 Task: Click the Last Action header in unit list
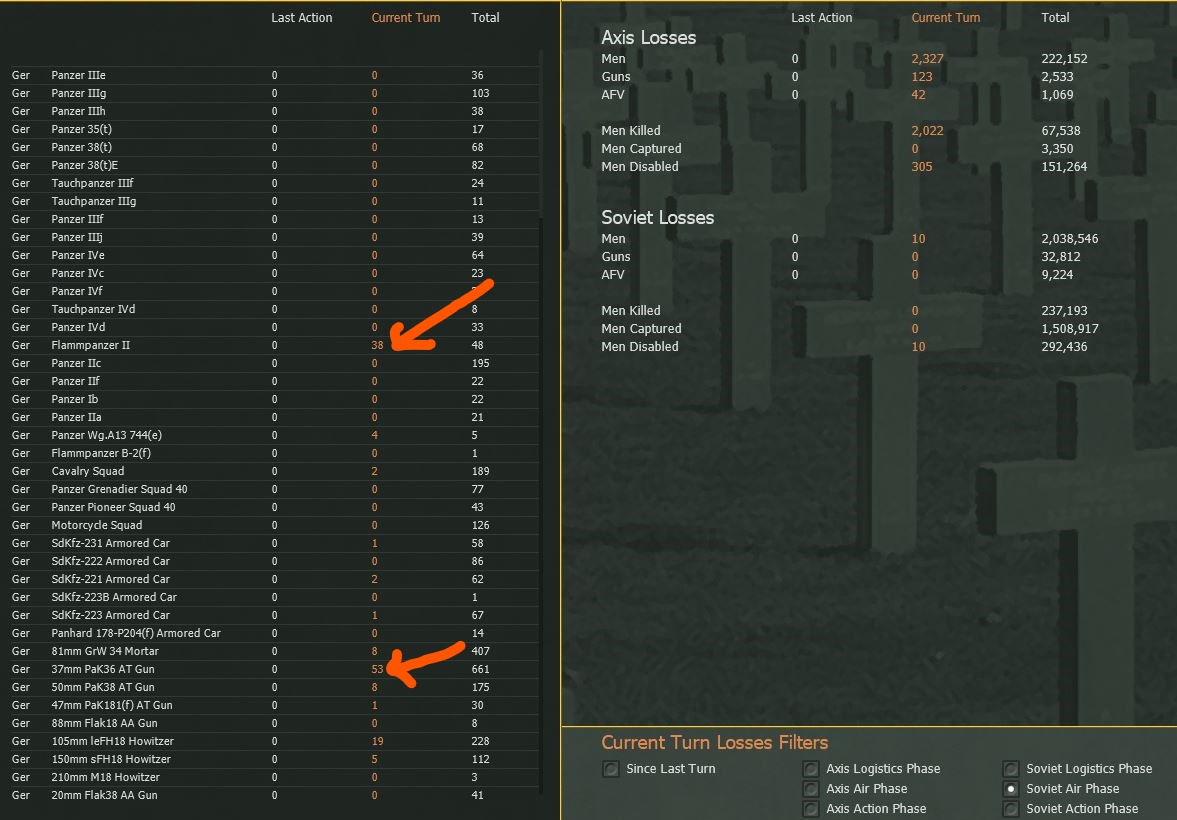(302, 17)
